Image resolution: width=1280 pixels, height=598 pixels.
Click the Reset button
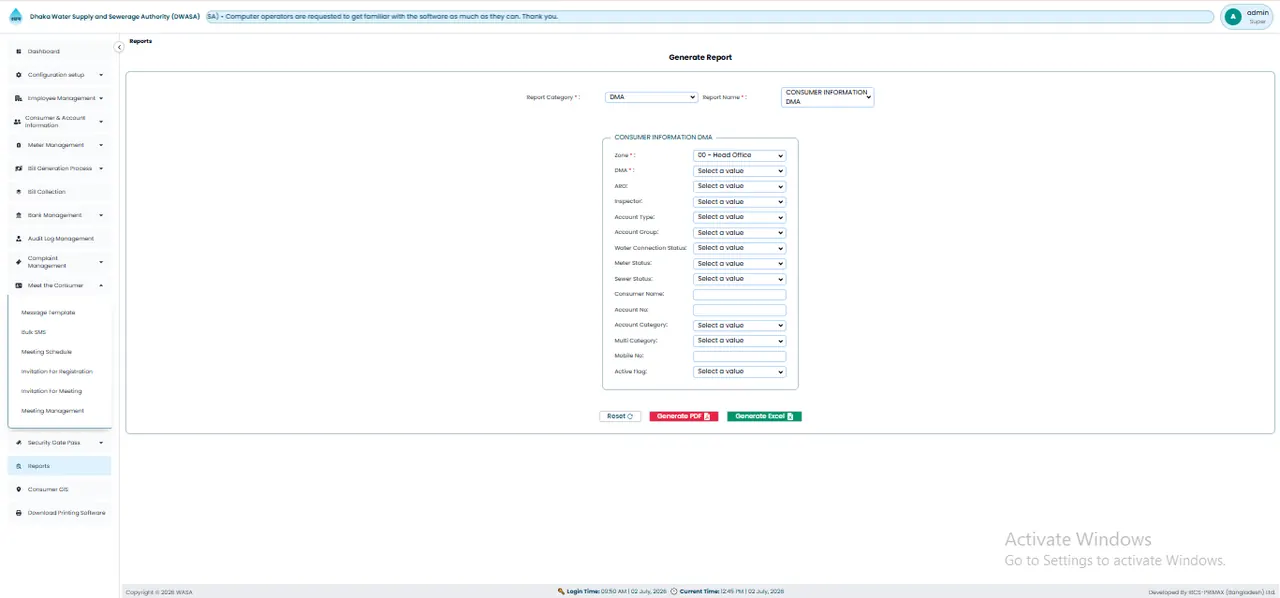click(620, 416)
